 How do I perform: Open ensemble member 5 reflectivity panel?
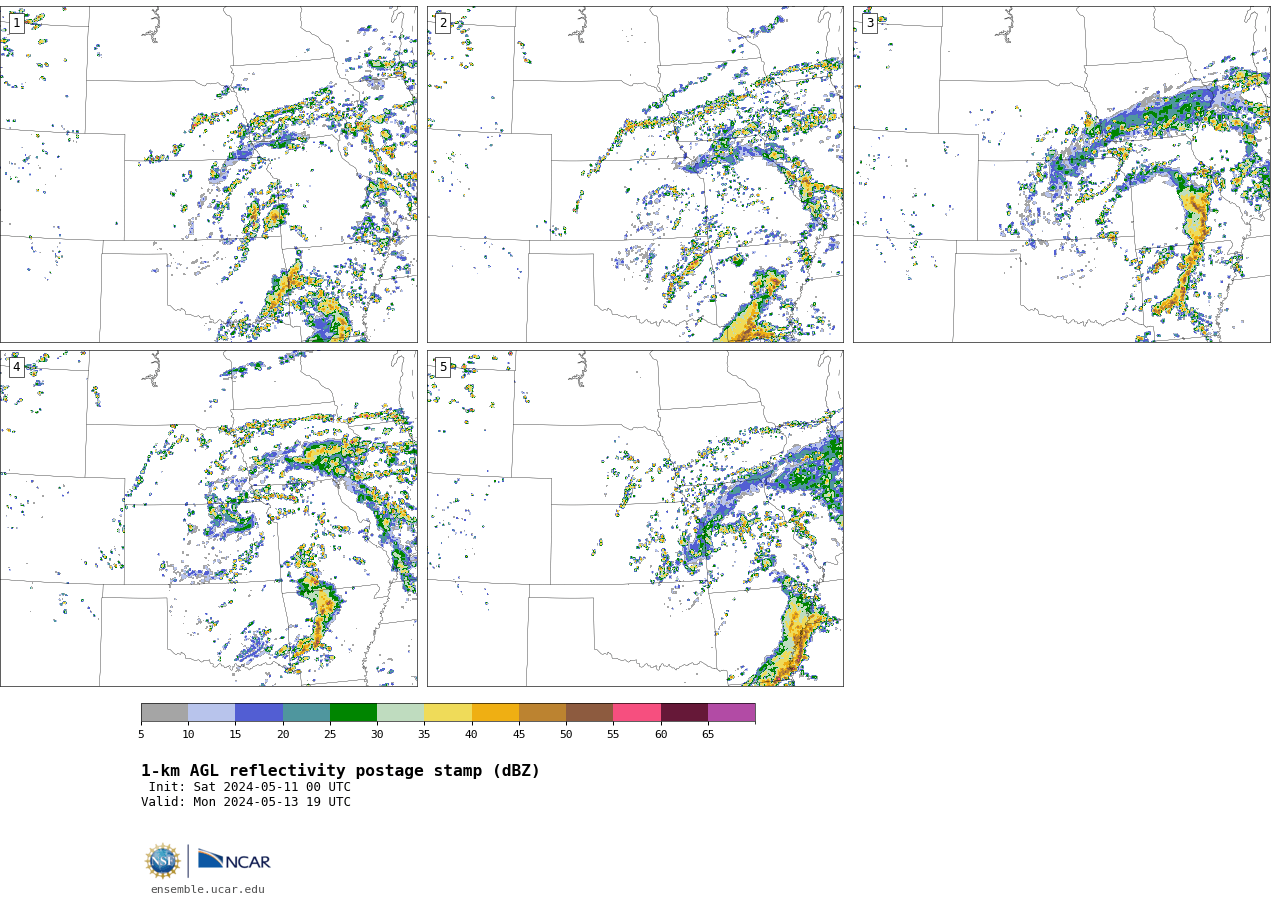coord(635,518)
